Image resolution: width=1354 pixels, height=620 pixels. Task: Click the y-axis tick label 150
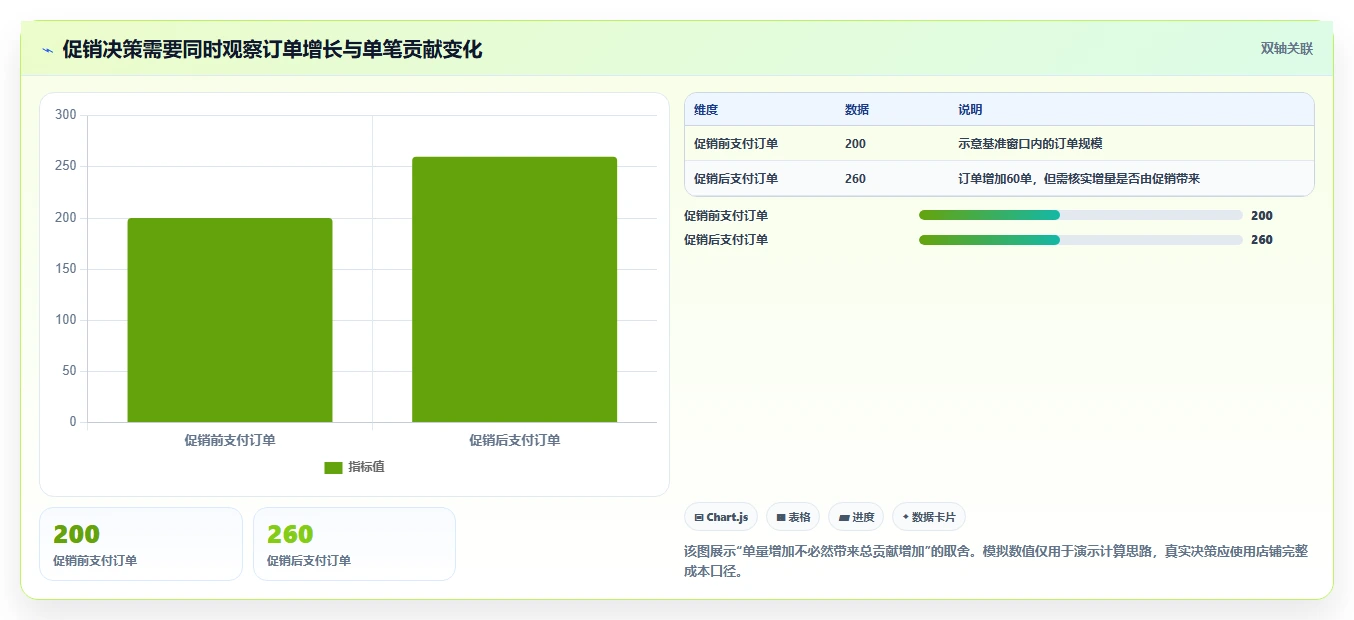66,269
